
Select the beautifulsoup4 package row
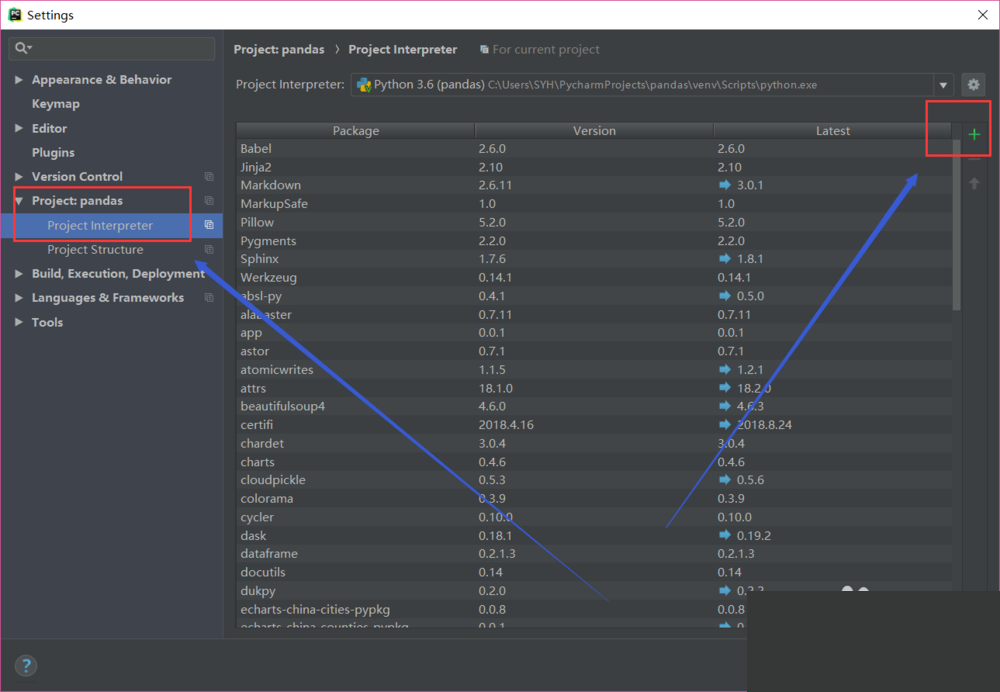coord(594,406)
